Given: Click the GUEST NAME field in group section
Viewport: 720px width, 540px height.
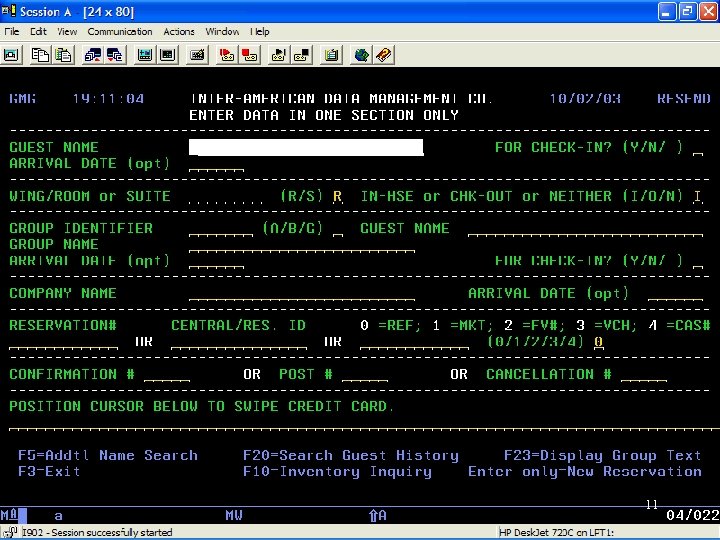Looking at the screenshot, I should tap(585, 229).
